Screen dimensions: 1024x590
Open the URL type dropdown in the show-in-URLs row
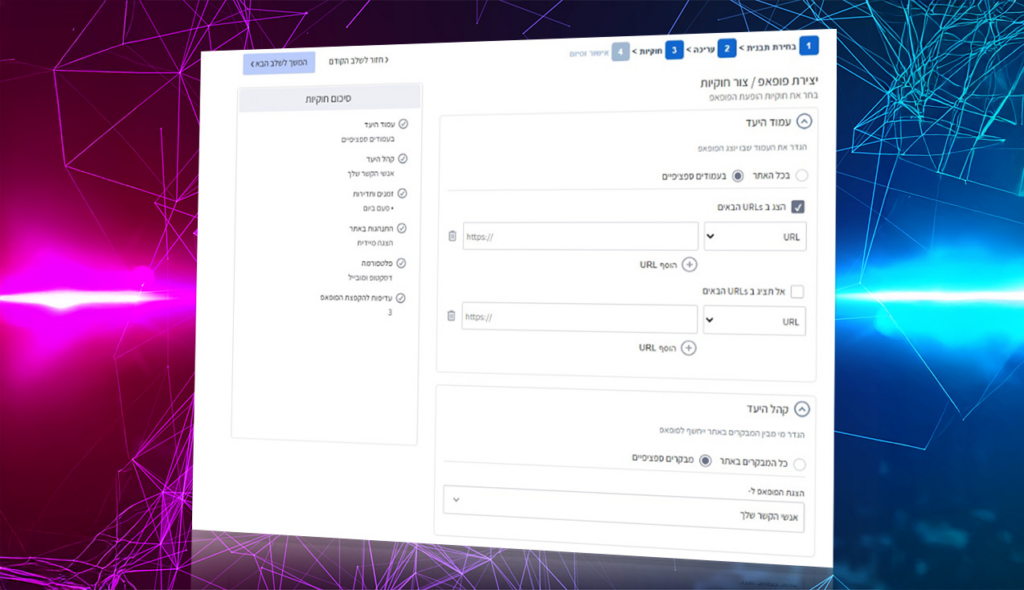tap(755, 238)
